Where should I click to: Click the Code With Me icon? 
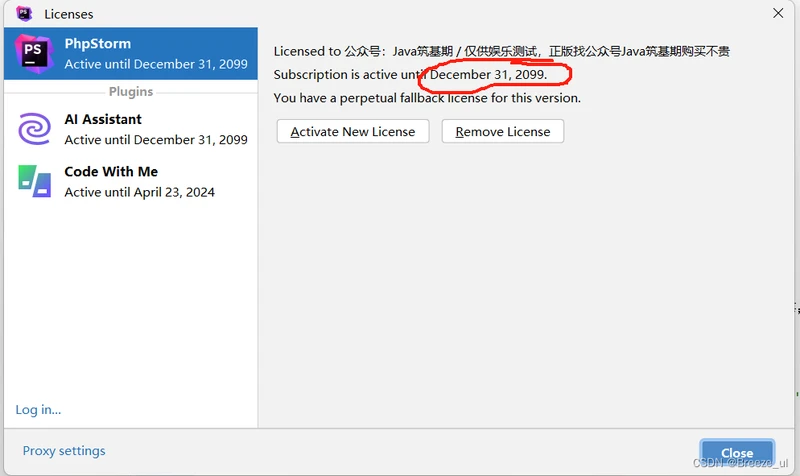point(34,181)
